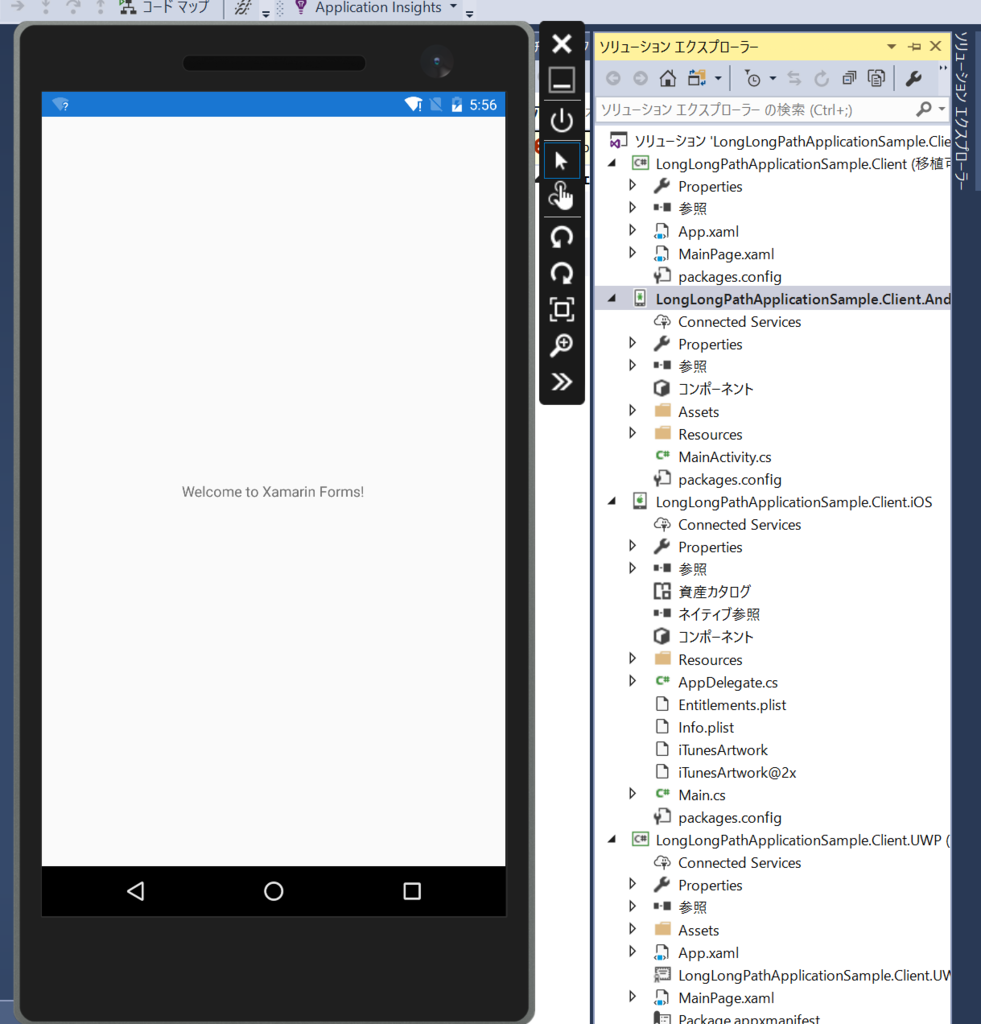This screenshot has width=981, height=1024.
Task: Enable multi-touch input in emulator
Action: 562,196
